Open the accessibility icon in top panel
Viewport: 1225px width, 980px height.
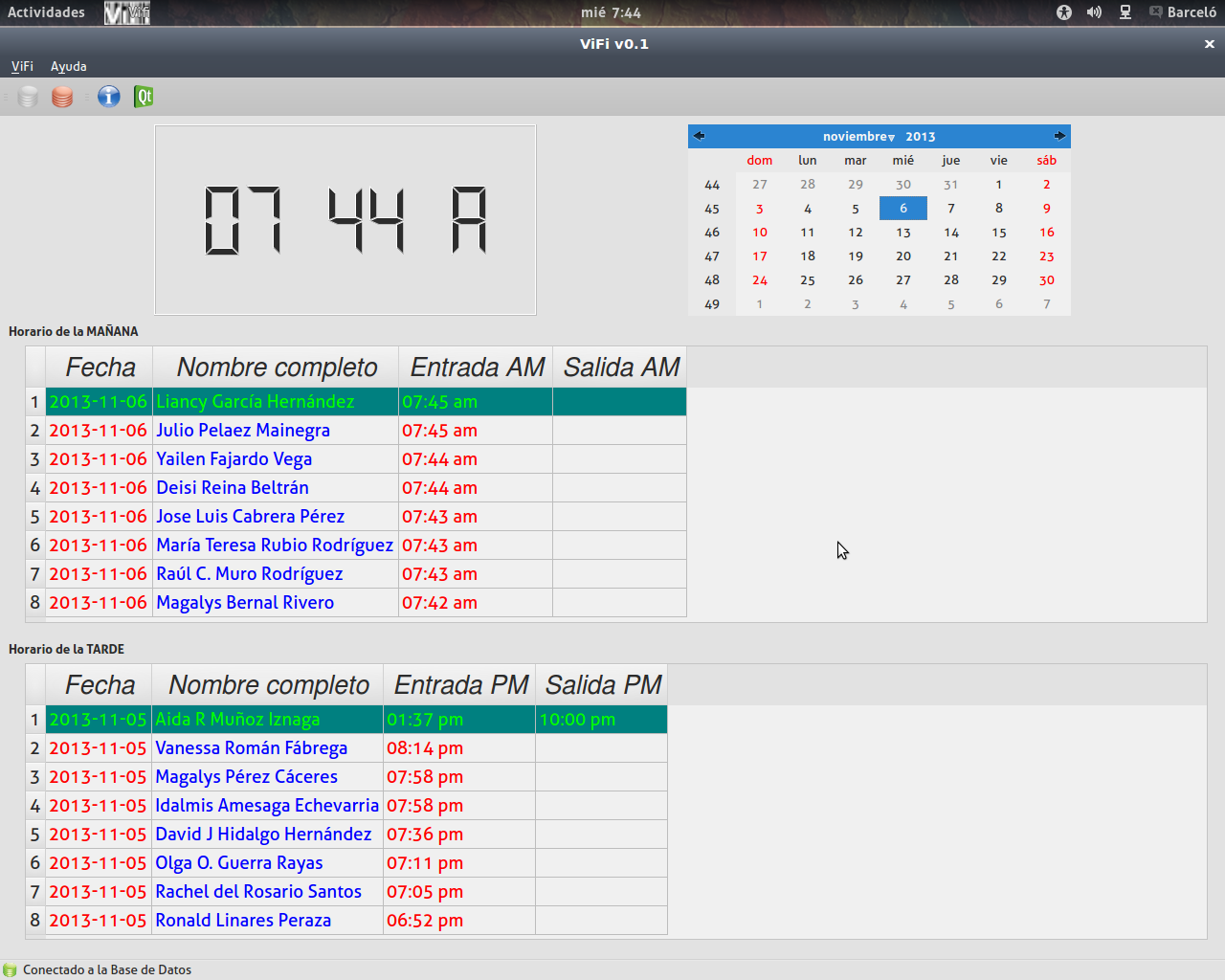click(x=1064, y=12)
